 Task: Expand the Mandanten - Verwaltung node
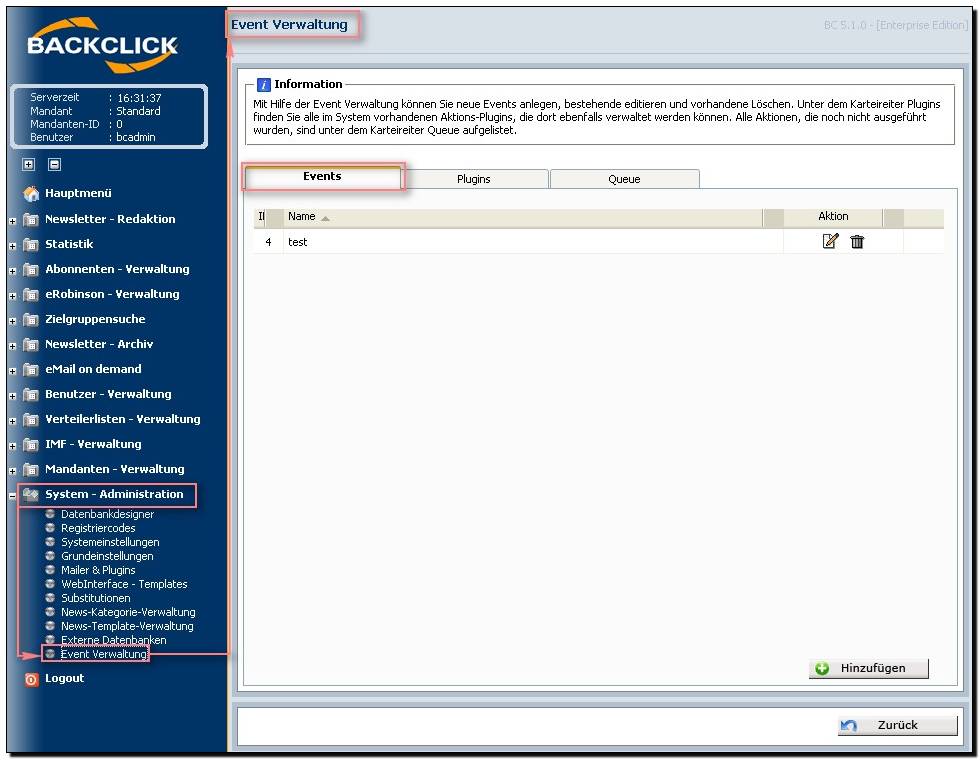point(13,470)
